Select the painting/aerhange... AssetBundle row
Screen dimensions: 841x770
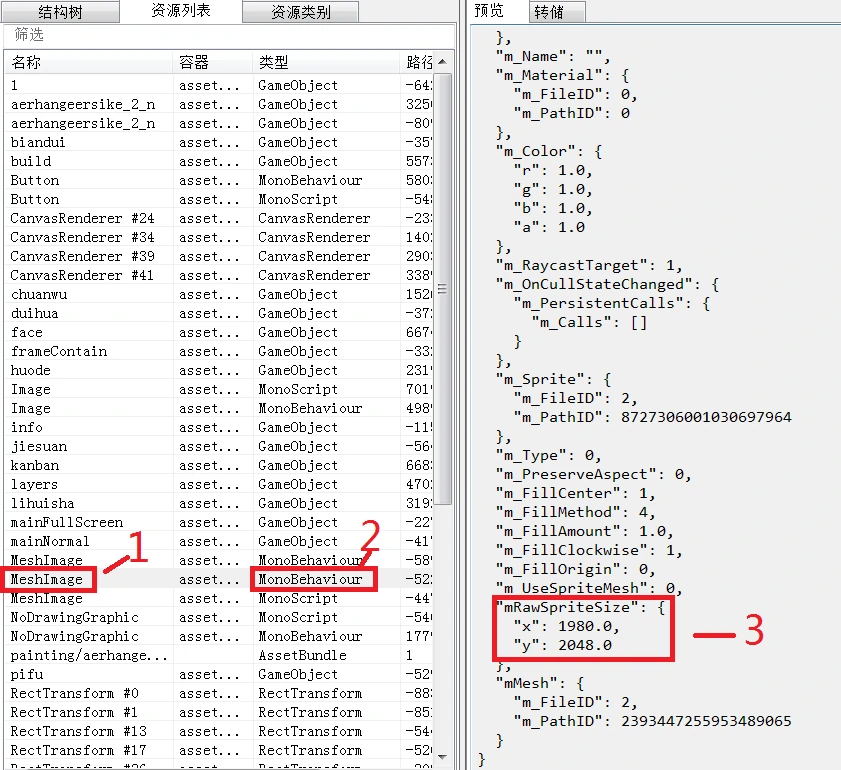tap(90, 656)
